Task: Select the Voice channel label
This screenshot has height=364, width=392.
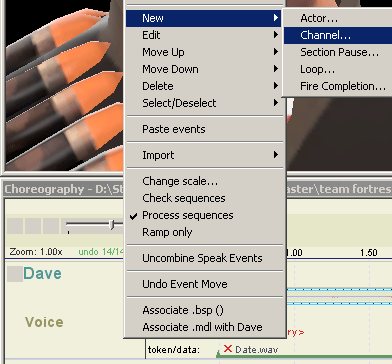Action: [44, 322]
